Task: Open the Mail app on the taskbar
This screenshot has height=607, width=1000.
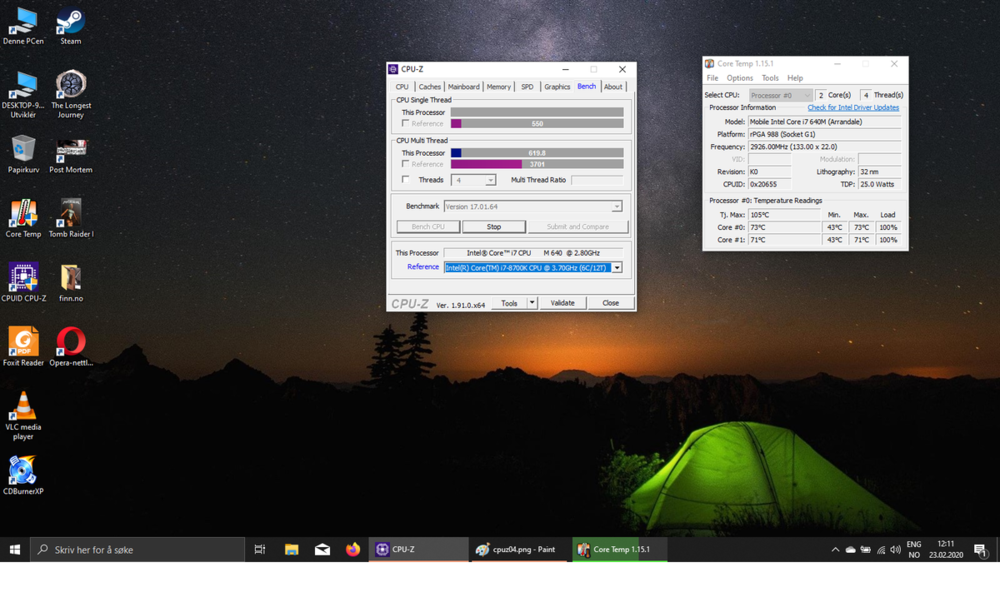Action: point(322,549)
